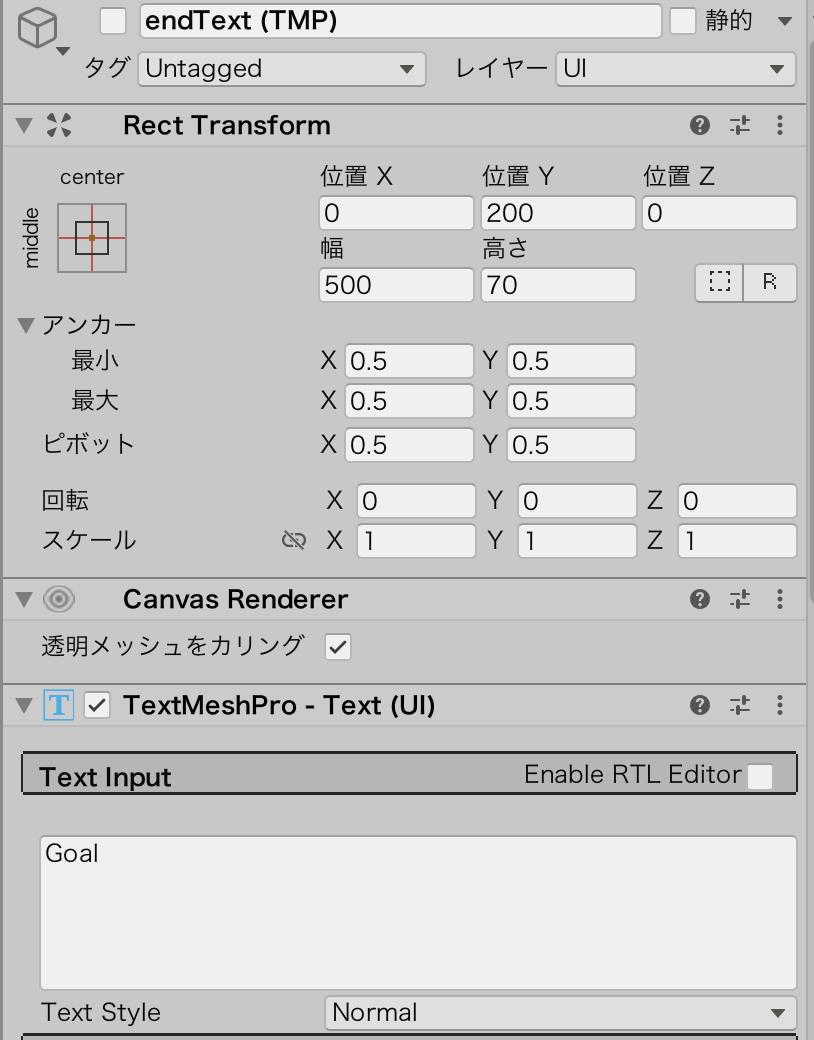Image resolution: width=814 pixels, height=1040 pixels.
Task: Open the anchor presets widget
Action: [x=91, y=237]
